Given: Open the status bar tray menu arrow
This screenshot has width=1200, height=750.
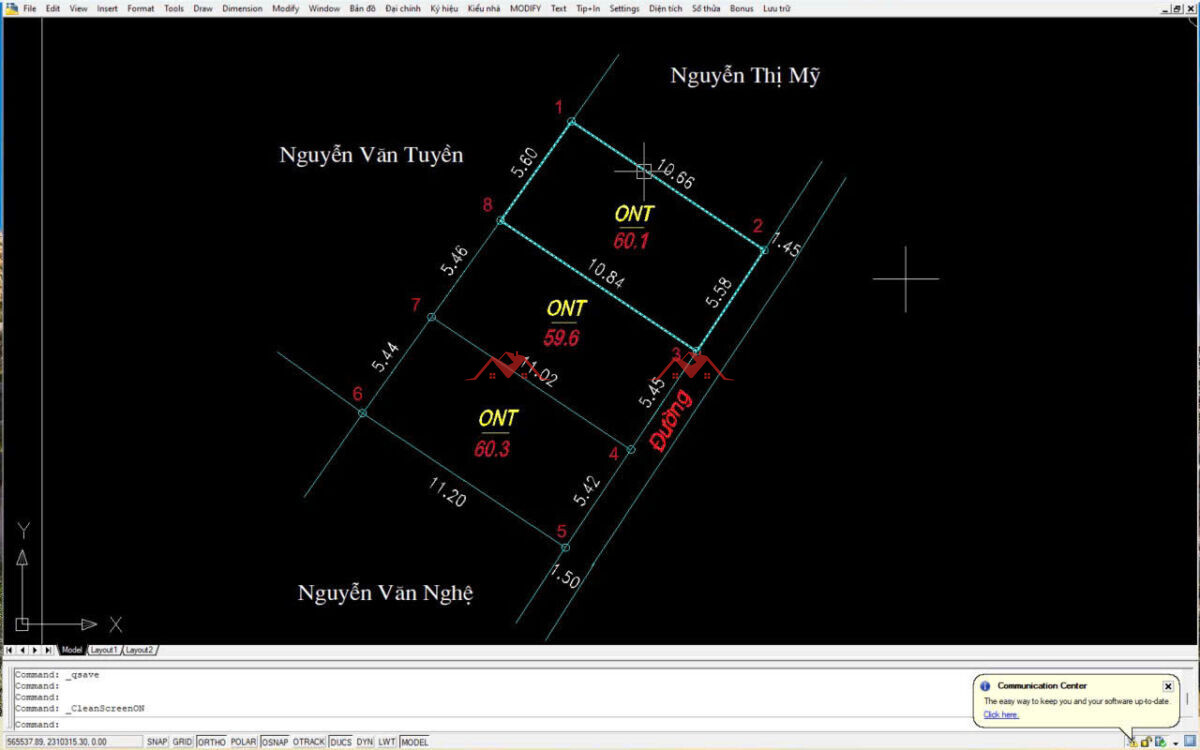Looking at the screenshot, I should tap(1175, 743).
